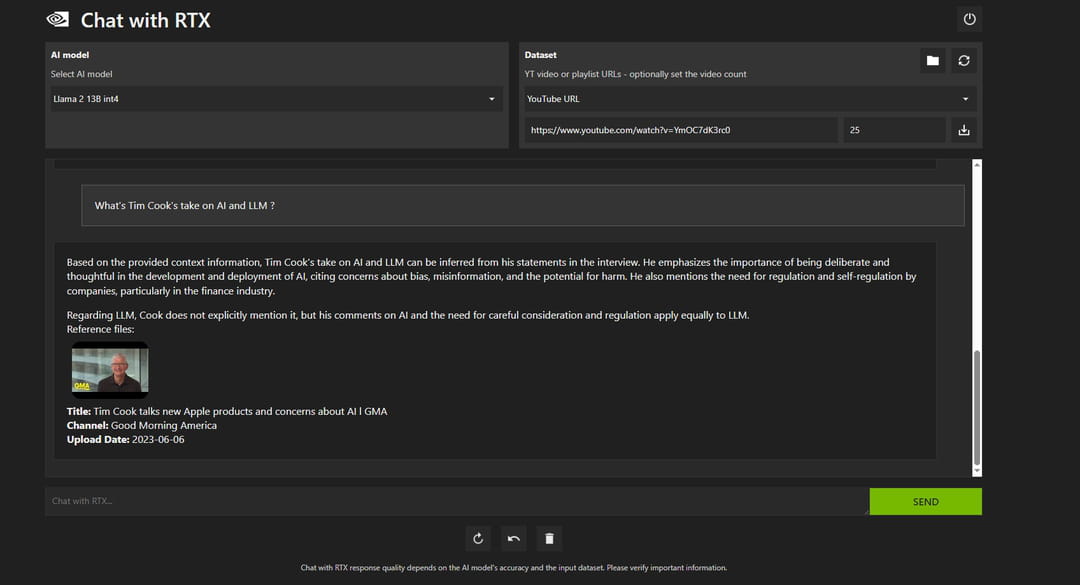Click the "Chat with RTX" app title
Image resolution: width=1080 pixels, height=585 pixels.
click(x=145, y=21)
